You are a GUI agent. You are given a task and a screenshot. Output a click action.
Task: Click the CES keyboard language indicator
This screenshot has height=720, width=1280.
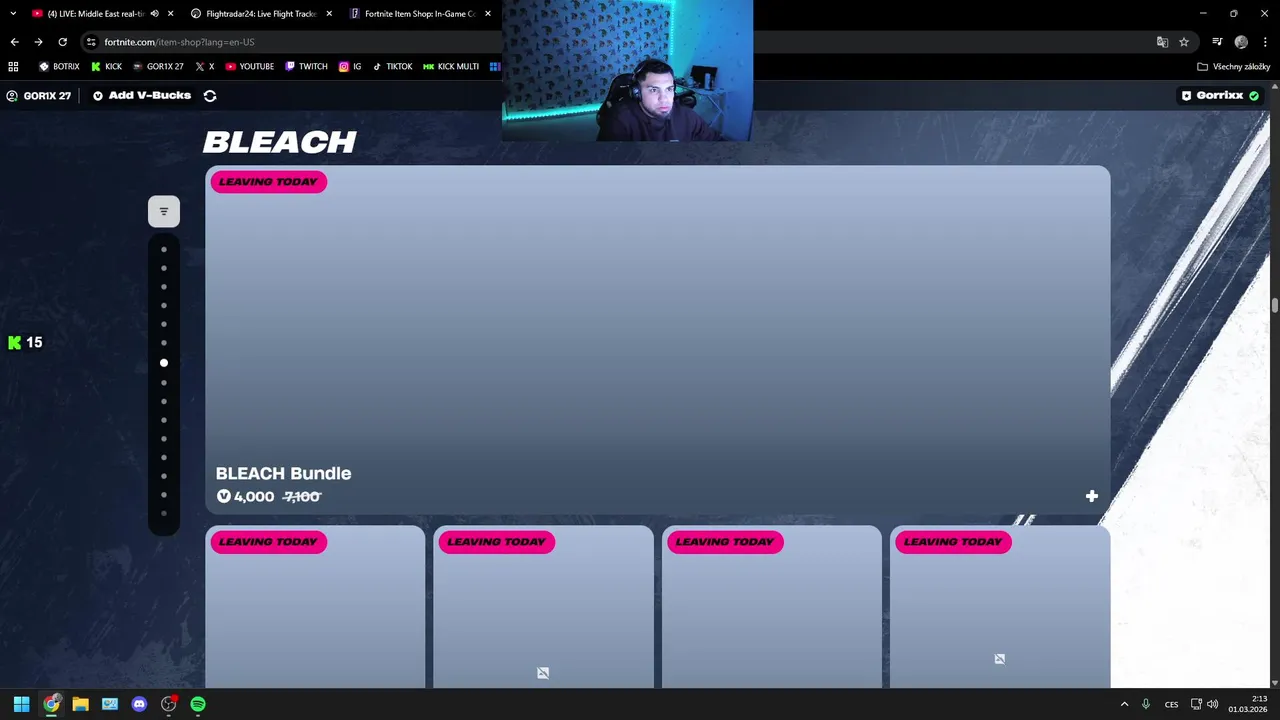1171,704
